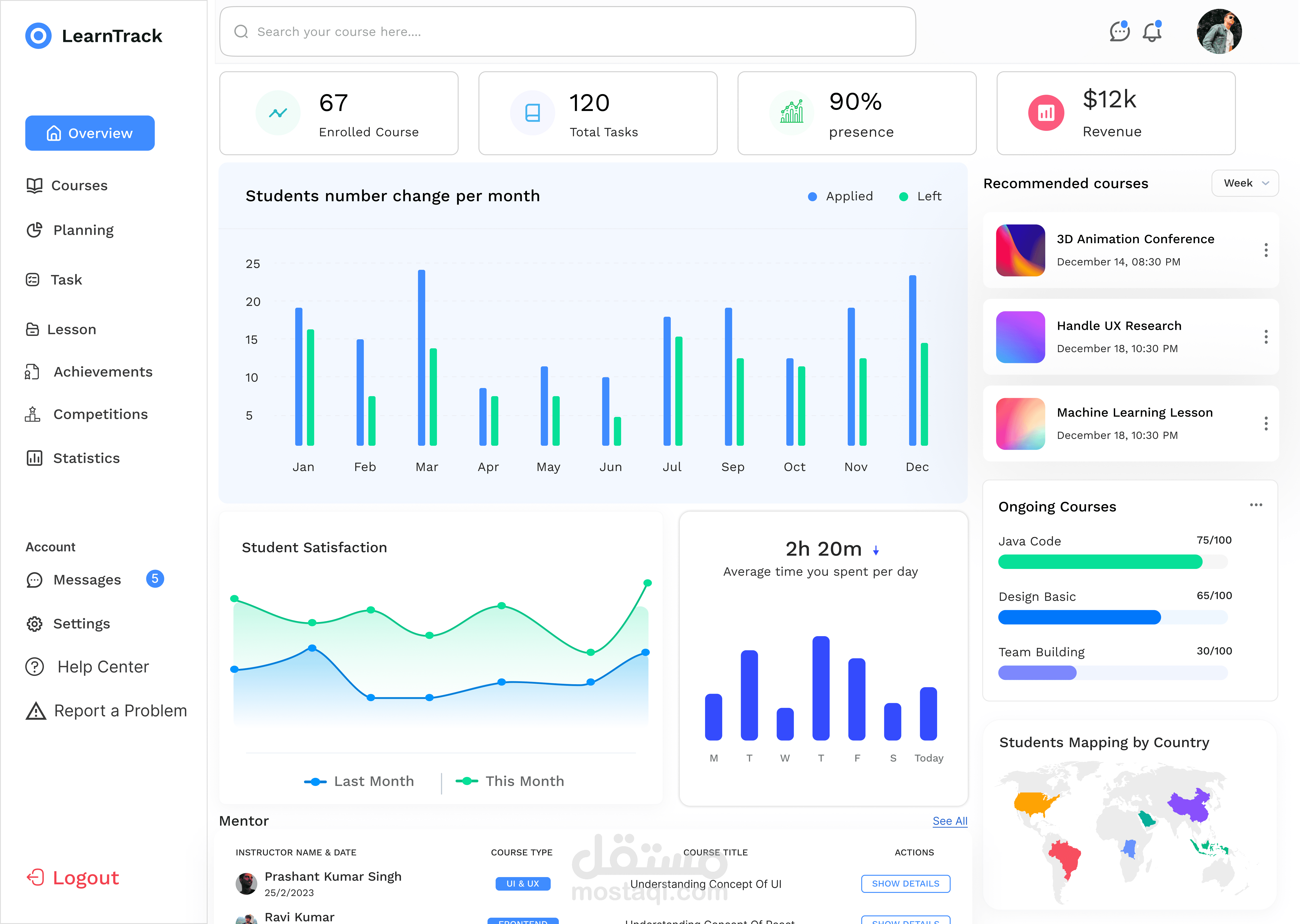
Task: Click the Enrolled Course trend icon
Action: pyautogui.click(x=278, y=113)
